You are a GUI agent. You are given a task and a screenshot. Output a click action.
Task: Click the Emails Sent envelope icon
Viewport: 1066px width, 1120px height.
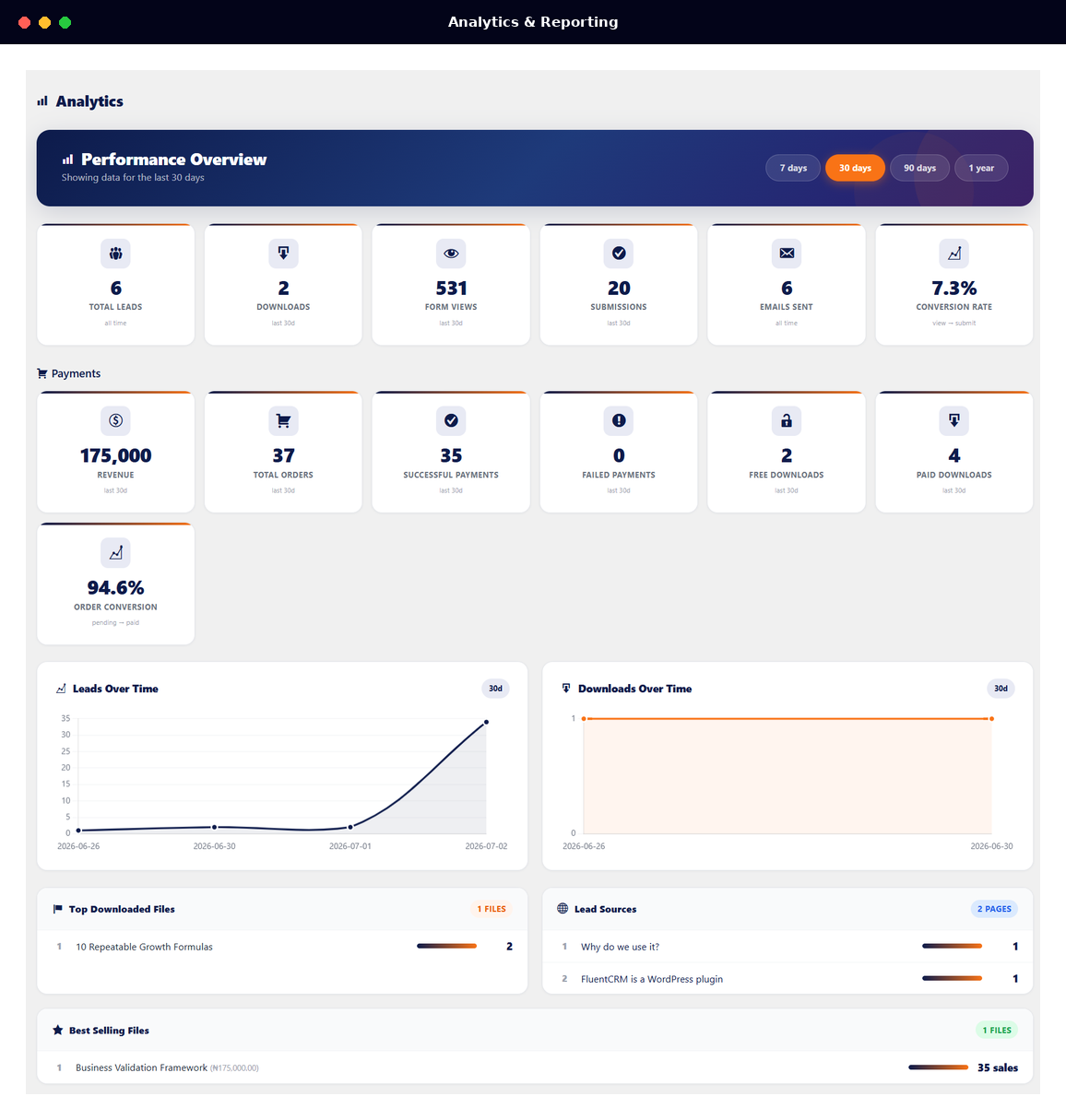coord(787,253)
